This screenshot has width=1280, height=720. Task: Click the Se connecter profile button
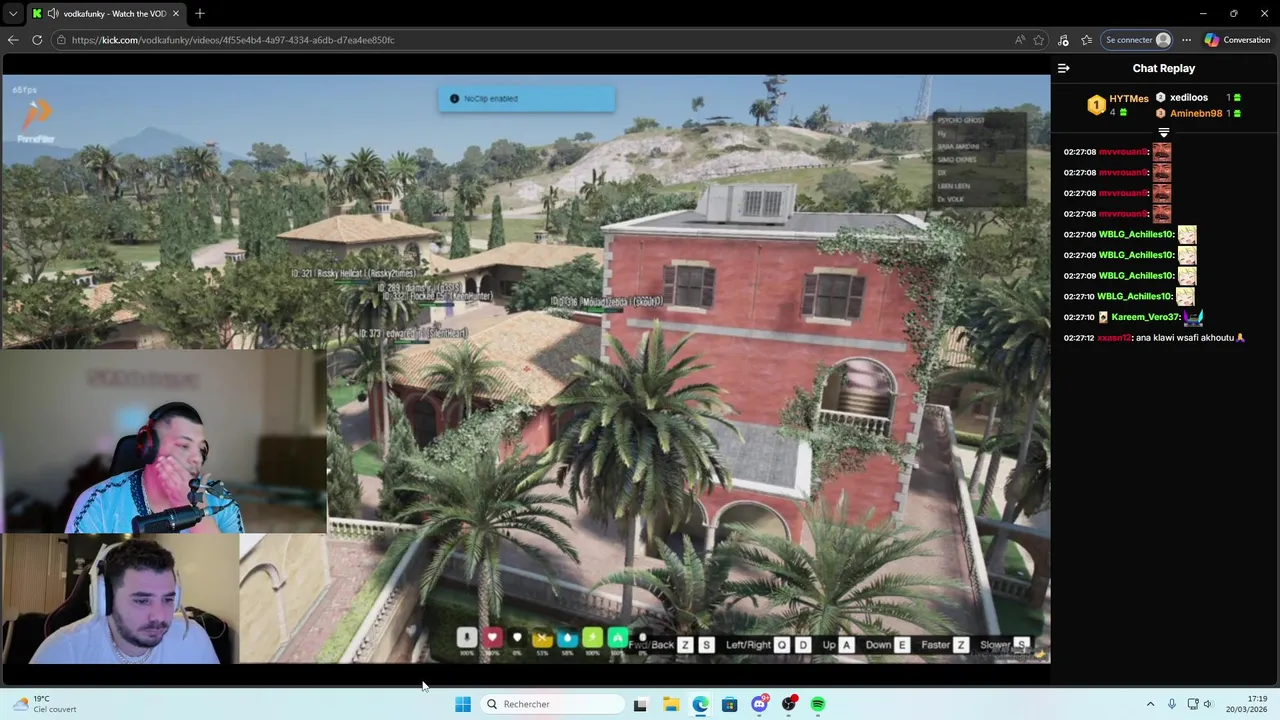(x=1137, y=40)
